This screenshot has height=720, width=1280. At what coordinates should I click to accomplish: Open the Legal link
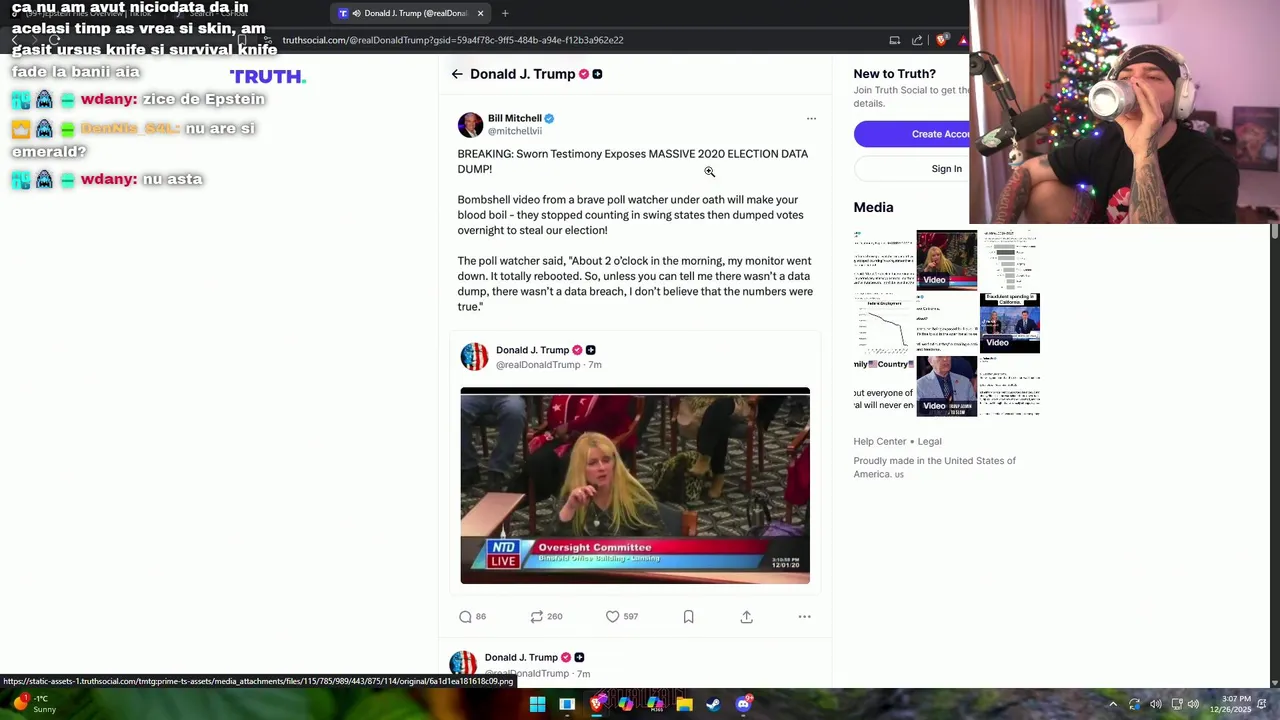(x=929, y=441)
